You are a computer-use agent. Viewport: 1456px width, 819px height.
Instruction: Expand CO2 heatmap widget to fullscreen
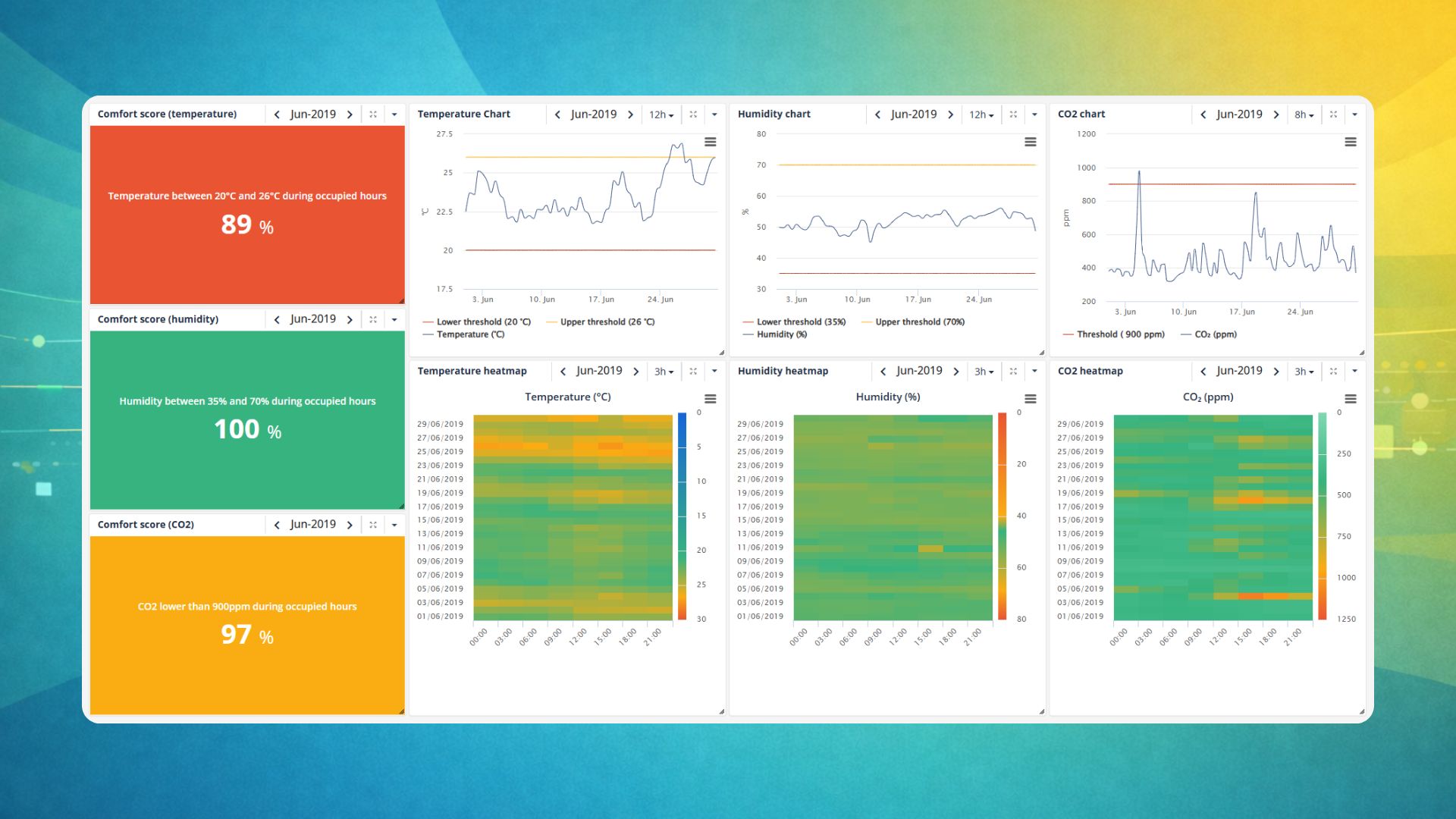(1333, 372)
